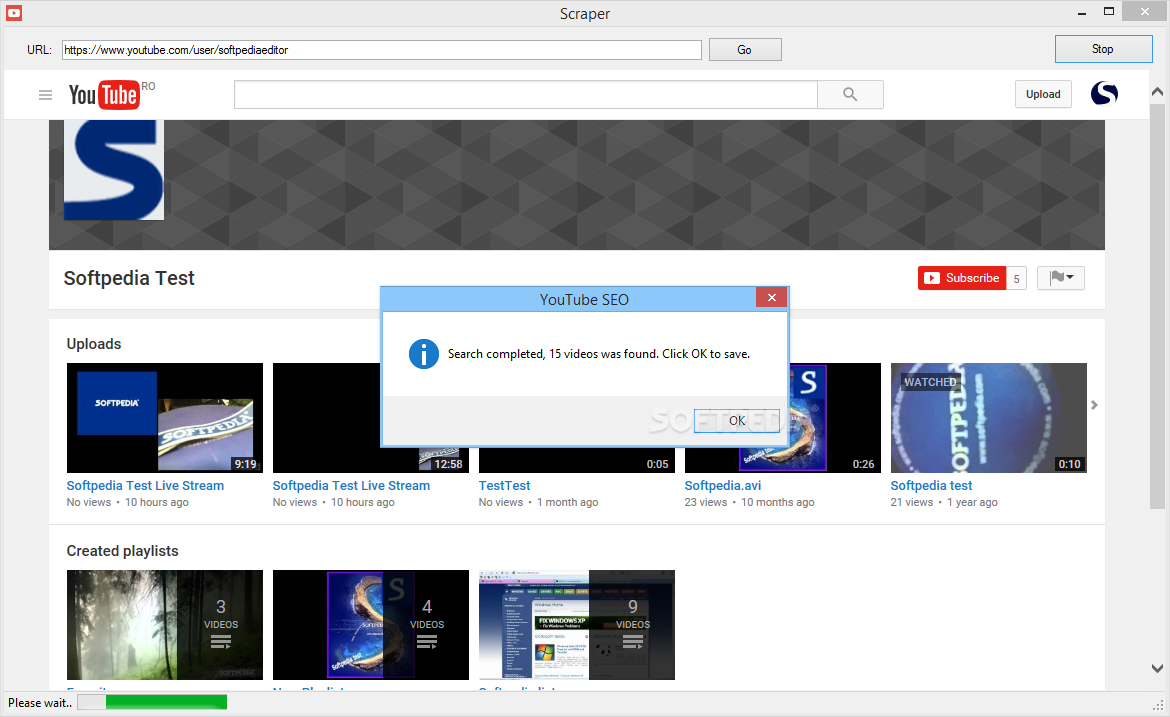Screen dimensions: 1170x717
Task: Click the page scrollbar down arrow
Action: [x=1157, y=669]
